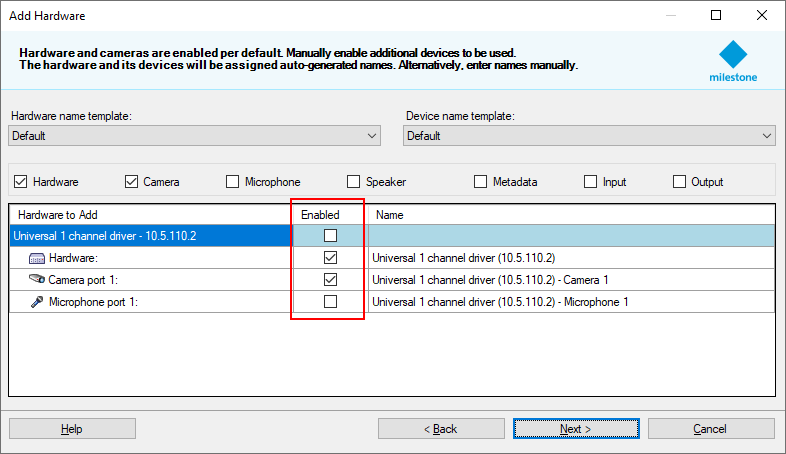The image size is (786, 454).
Task: Open the Hardware name template dropdown
Action: (x=194, y=136)
